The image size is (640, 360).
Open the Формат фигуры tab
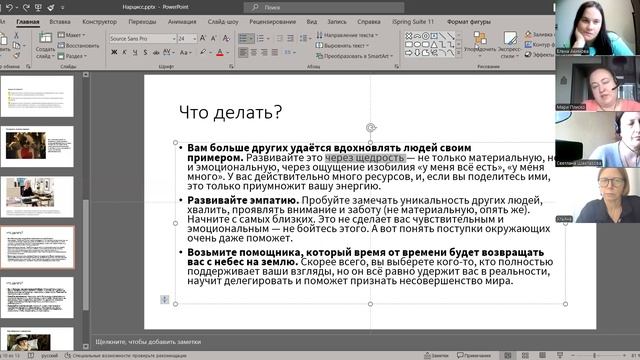tap(469, 22)
